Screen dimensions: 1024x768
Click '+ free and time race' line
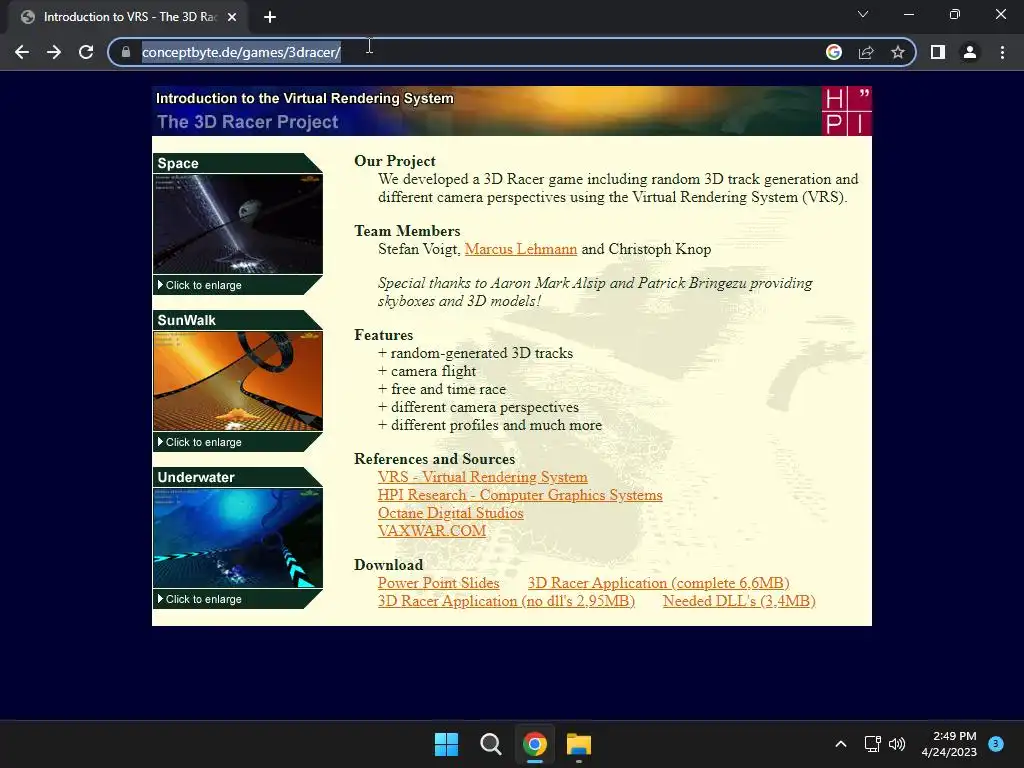tap(442, 389)
